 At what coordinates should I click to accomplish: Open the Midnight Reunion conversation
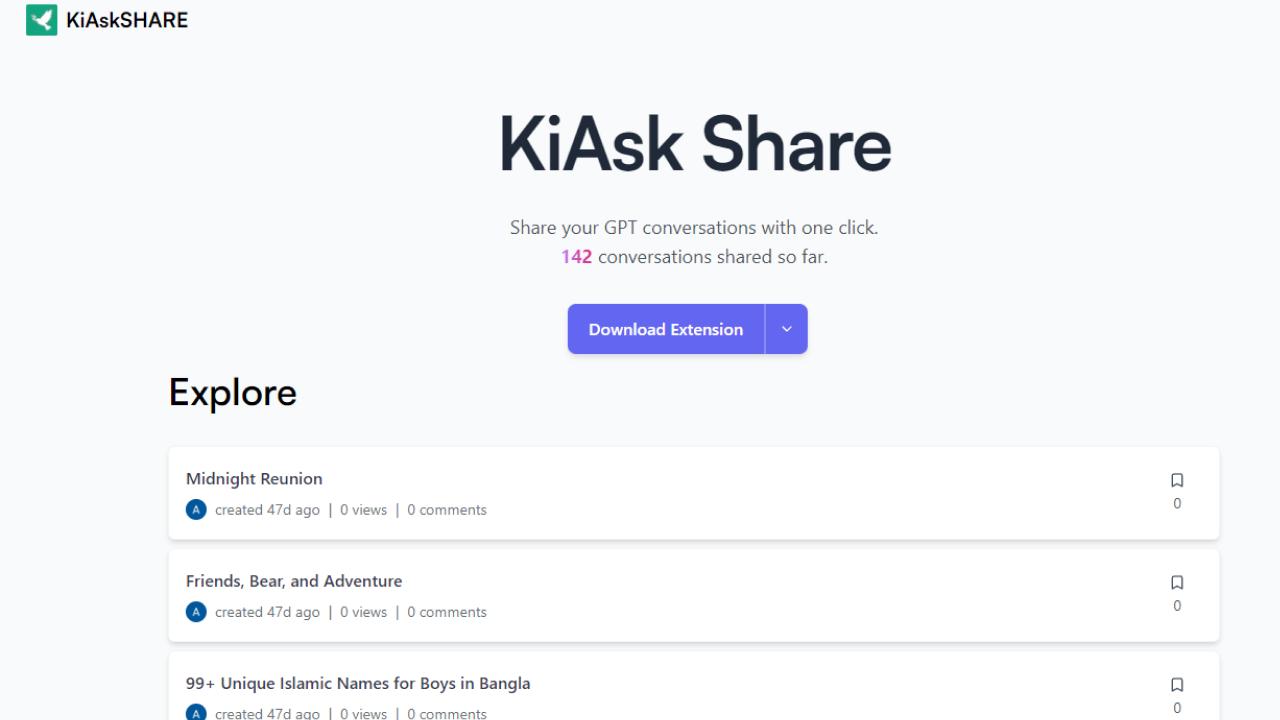(x=254, y=479)
